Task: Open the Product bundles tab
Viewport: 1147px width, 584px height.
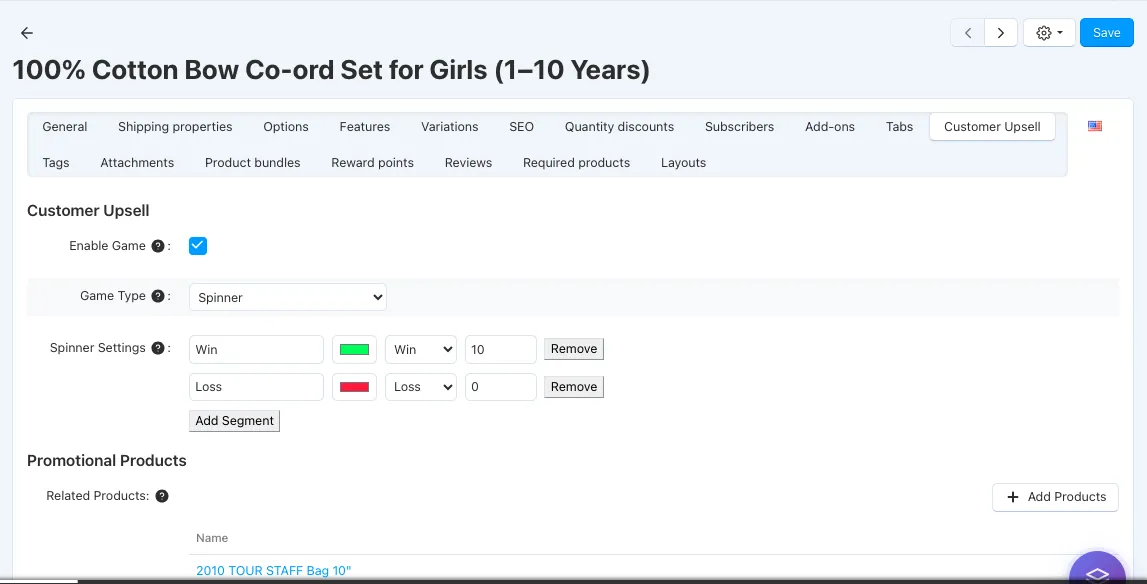Action: [x=252, y=162]
